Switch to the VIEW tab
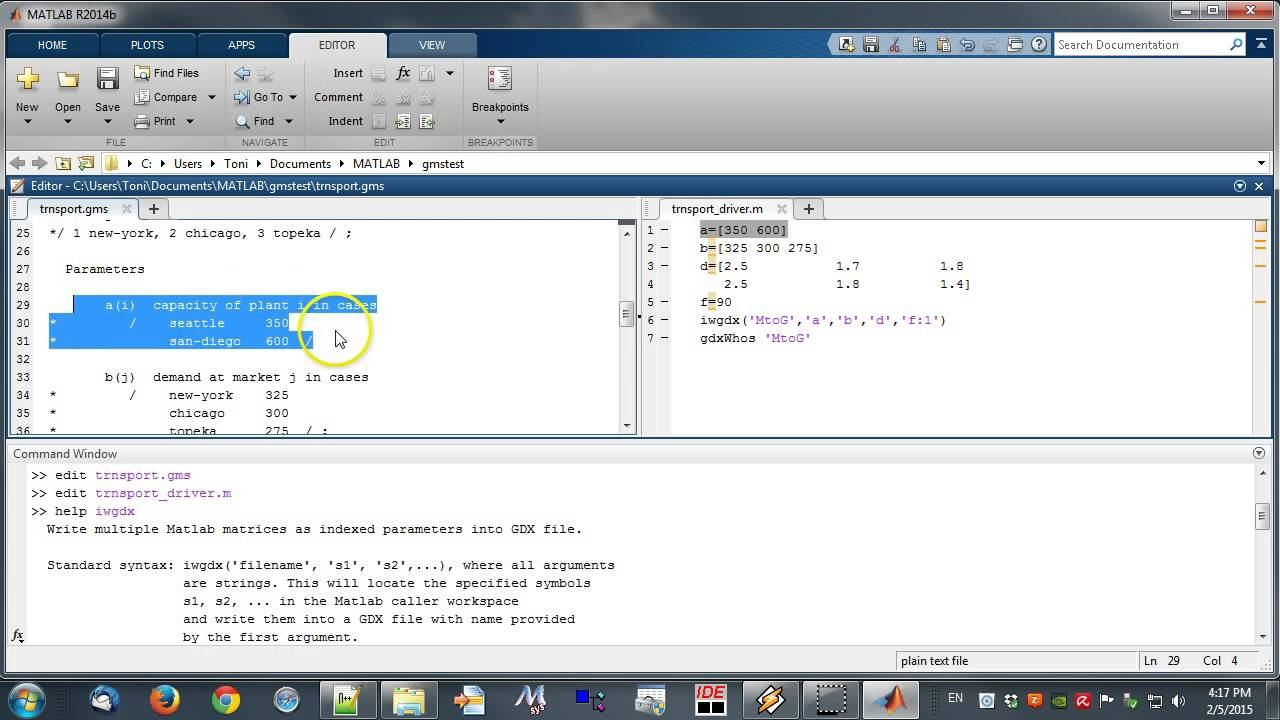This screenshot has width=1280, height=720. [x=432, y=45]
